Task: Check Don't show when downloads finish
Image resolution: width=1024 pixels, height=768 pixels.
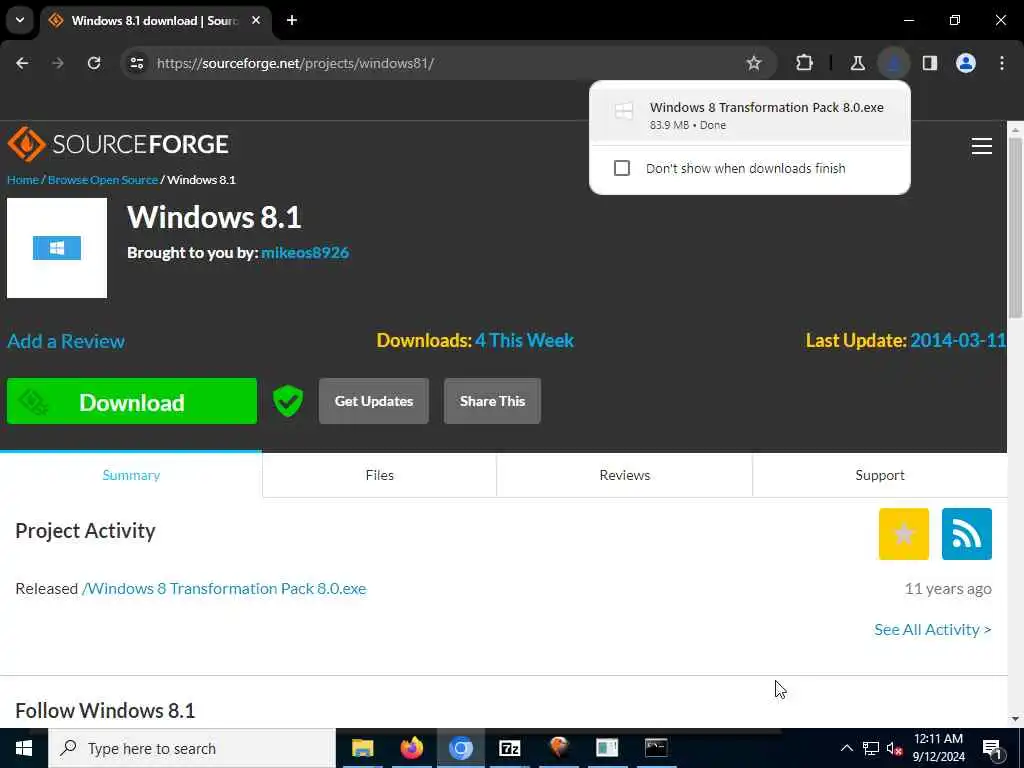Action: coord(622,168)
